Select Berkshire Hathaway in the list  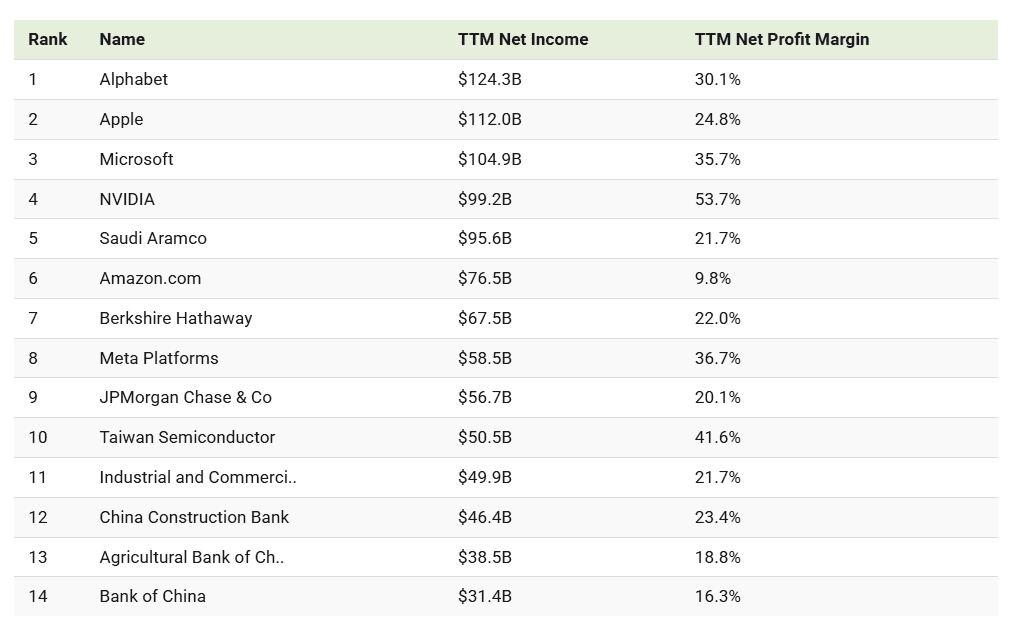[x=176, y=318]
